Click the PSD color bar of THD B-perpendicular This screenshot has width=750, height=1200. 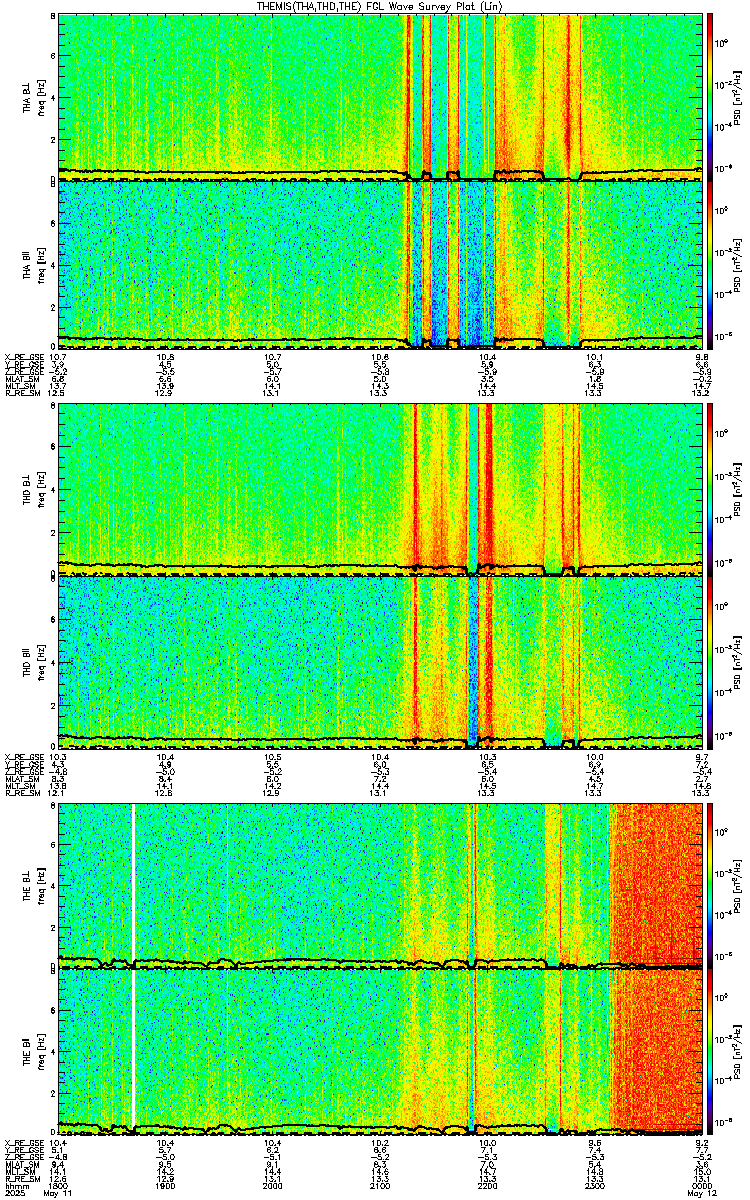[x=711, y=488]
